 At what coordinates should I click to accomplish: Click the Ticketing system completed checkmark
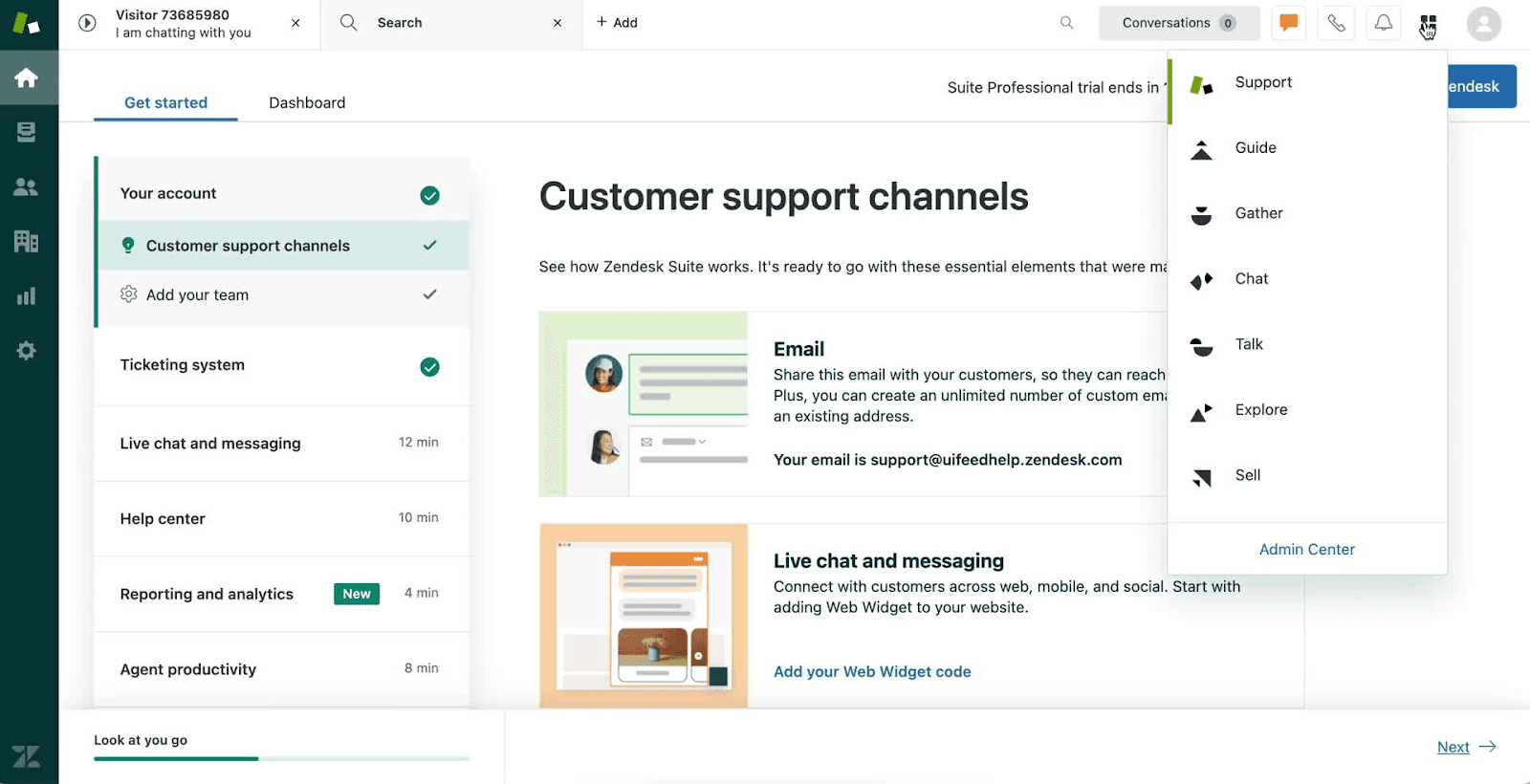click(x=430, y=366)
